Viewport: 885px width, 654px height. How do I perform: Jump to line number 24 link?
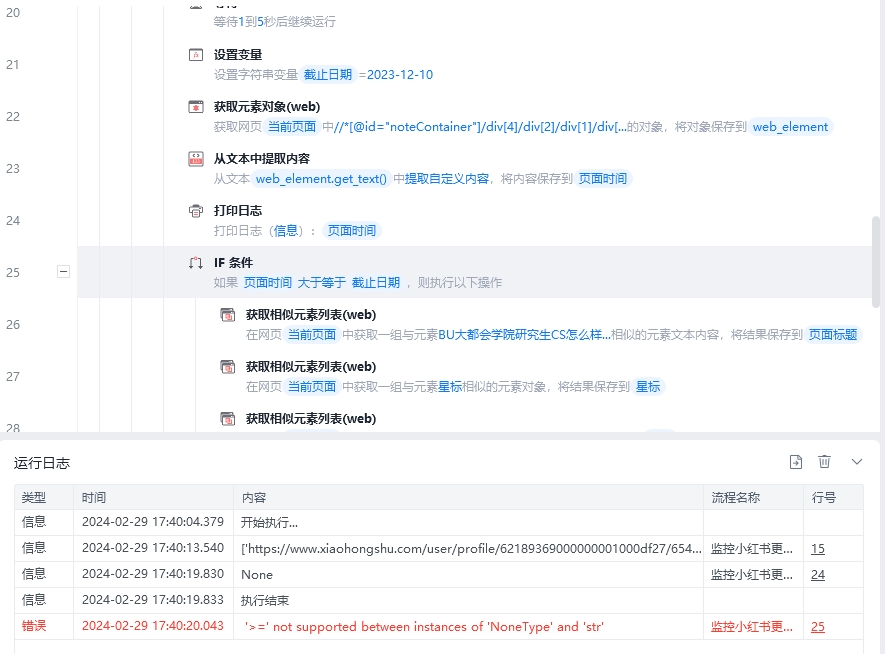click(818, 574)
